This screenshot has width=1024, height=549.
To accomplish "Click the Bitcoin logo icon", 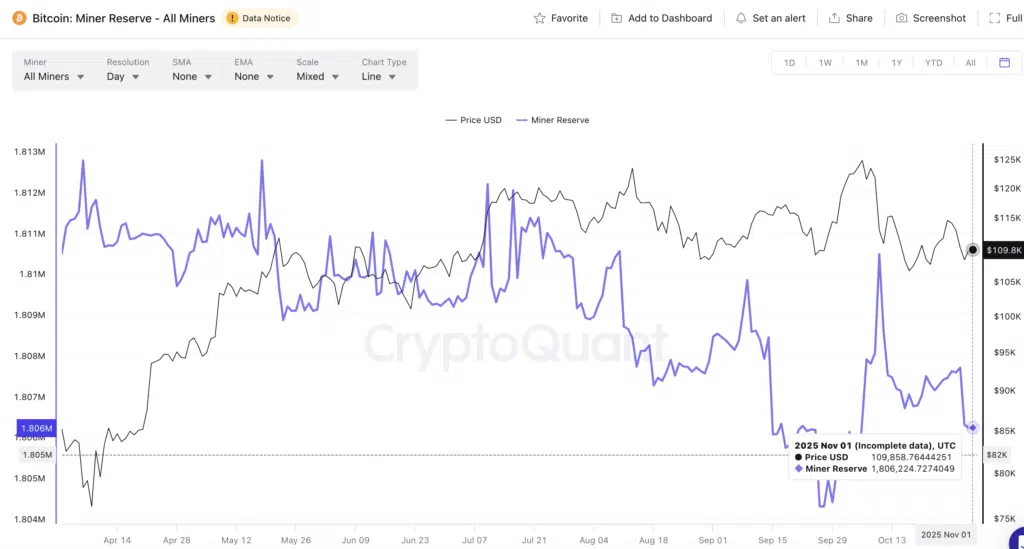I will 18,18.
